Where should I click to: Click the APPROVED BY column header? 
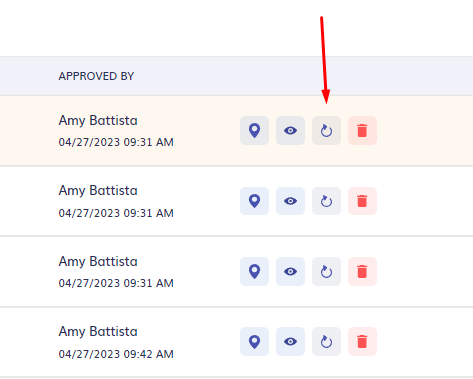pyautogui.click(x=96, y=76)
